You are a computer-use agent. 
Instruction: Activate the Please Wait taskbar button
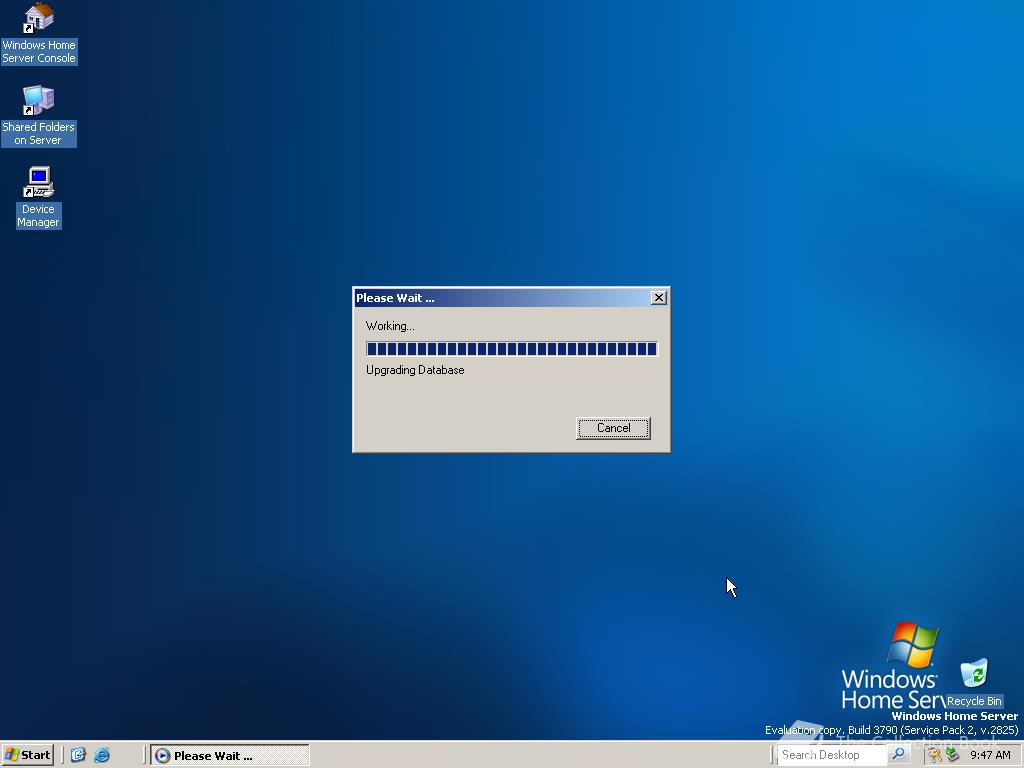230,756
